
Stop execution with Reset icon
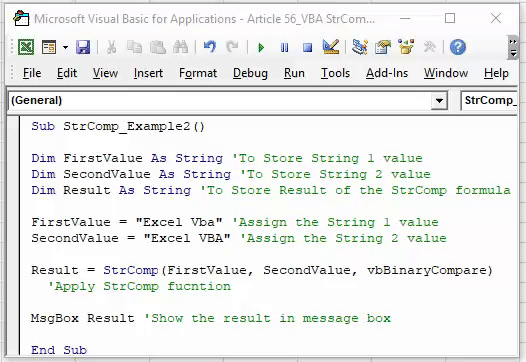307,47
